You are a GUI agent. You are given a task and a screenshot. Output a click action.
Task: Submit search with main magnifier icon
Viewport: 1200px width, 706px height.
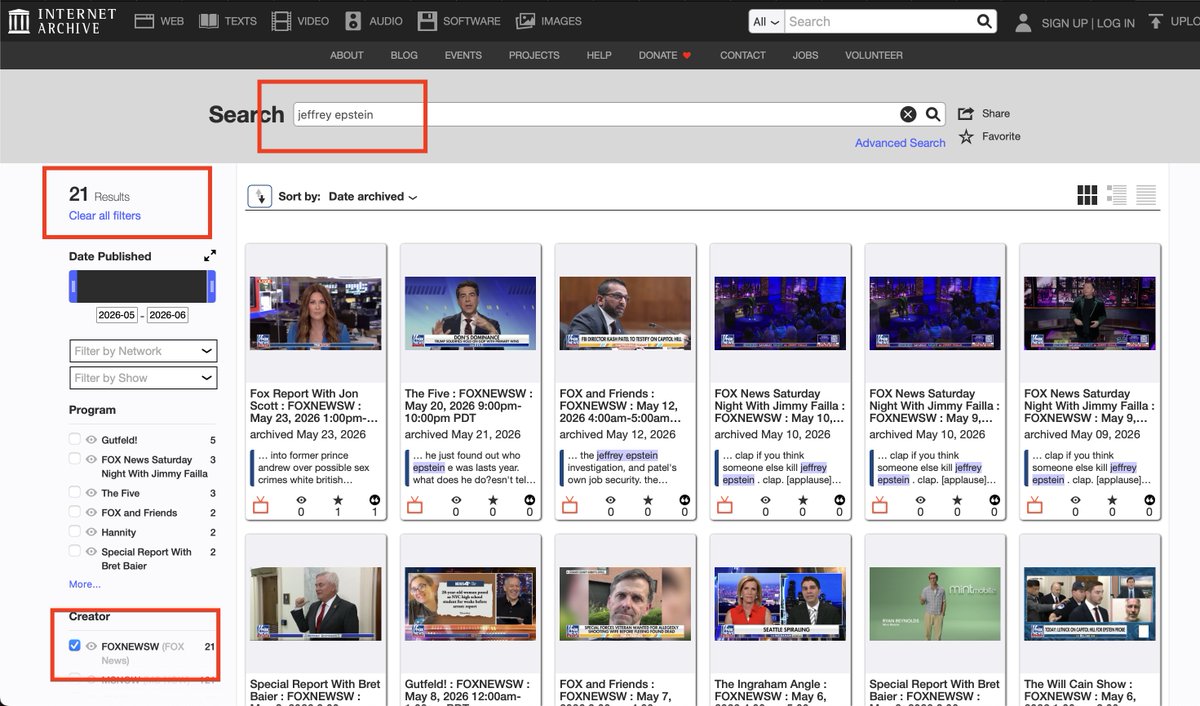[x=932, y=114]
